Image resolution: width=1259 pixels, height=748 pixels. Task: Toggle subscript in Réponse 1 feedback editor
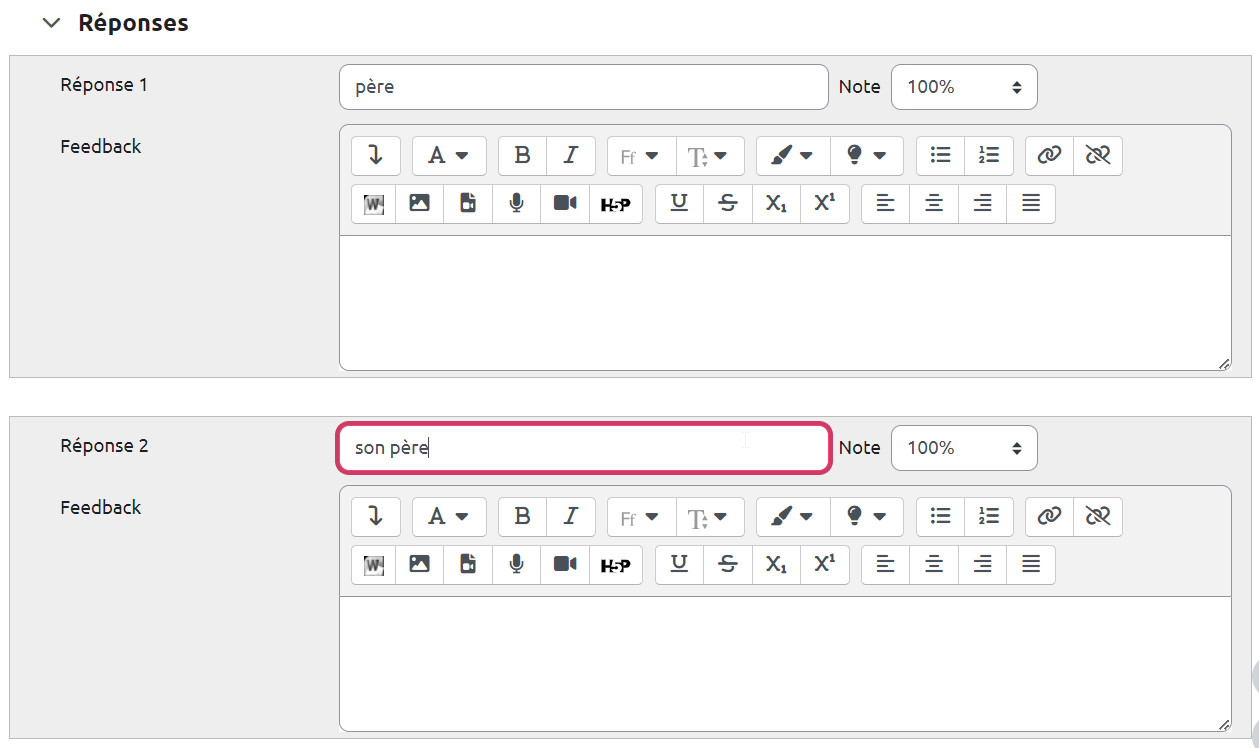[x=776, y=204]
